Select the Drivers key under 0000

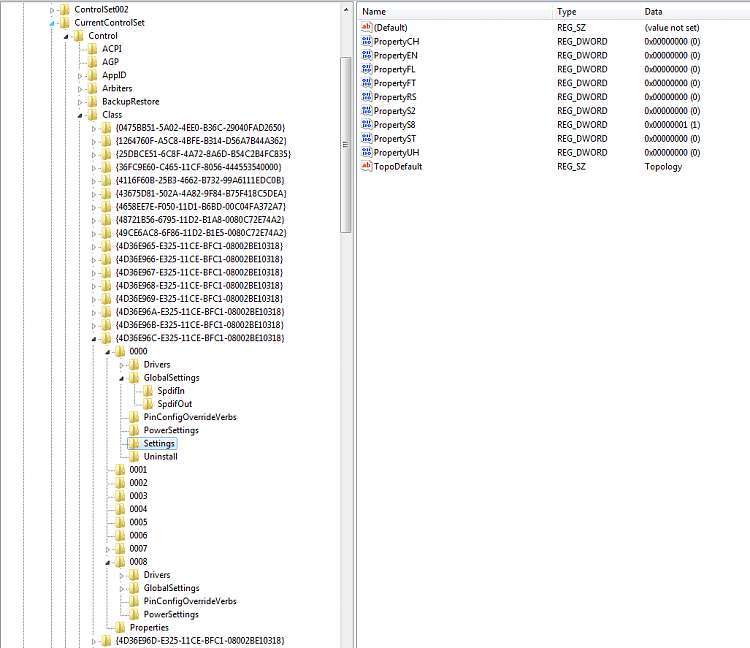pos(157,364)
